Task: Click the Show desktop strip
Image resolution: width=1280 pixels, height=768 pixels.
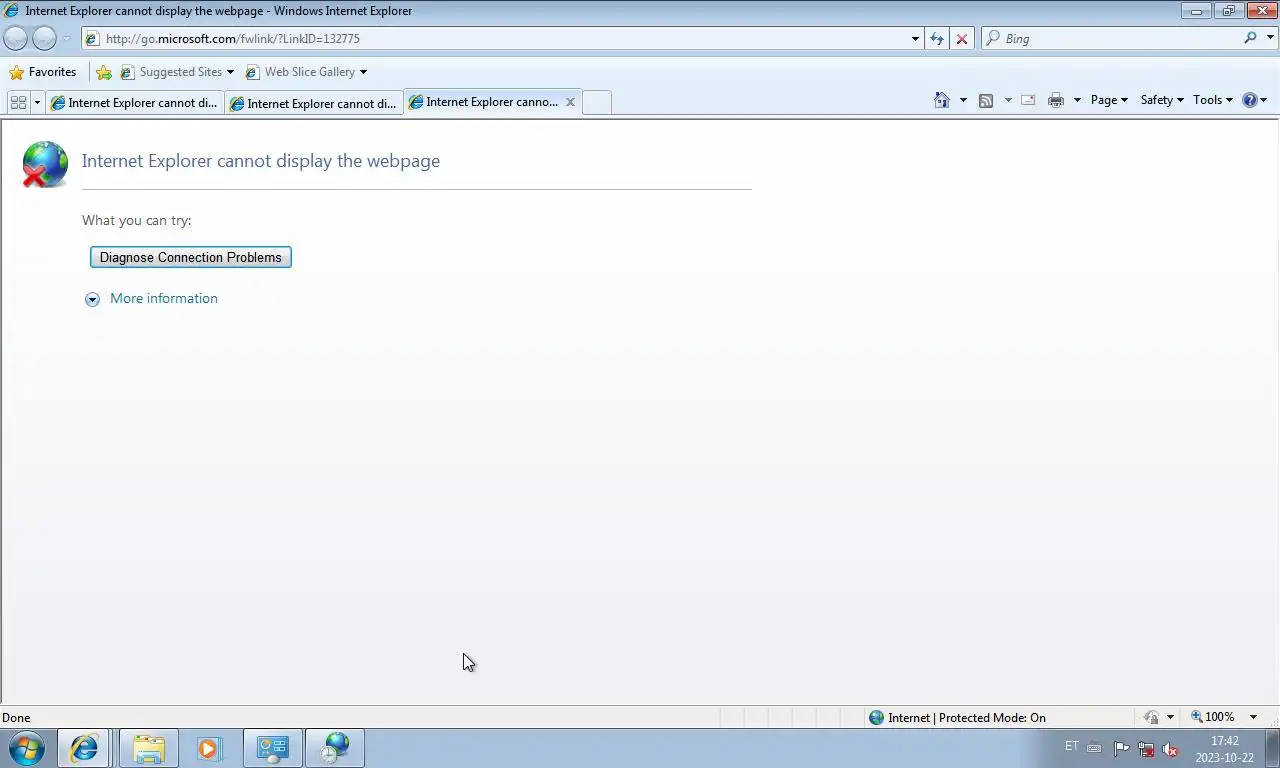Action: point(1272,748)
